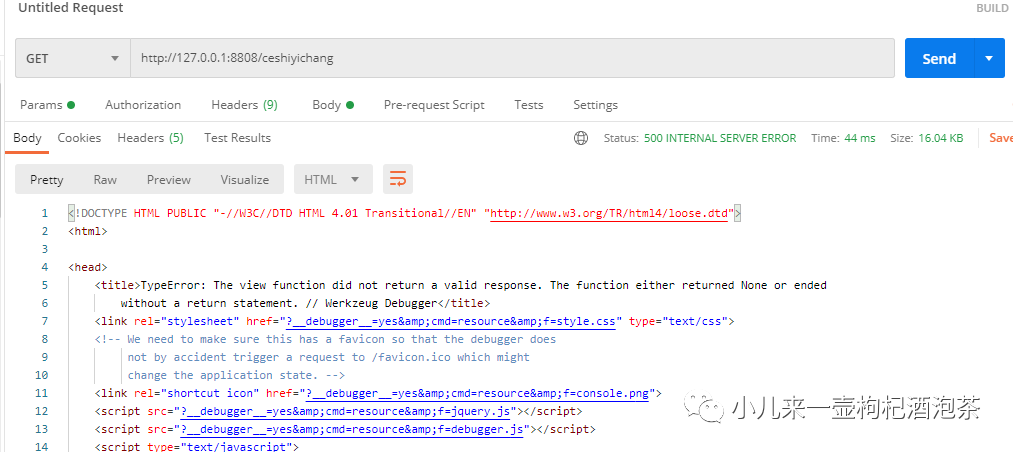Open the request Headers (9) tab
Viewport: 1013px width, 452px height.
pos(244,105)
